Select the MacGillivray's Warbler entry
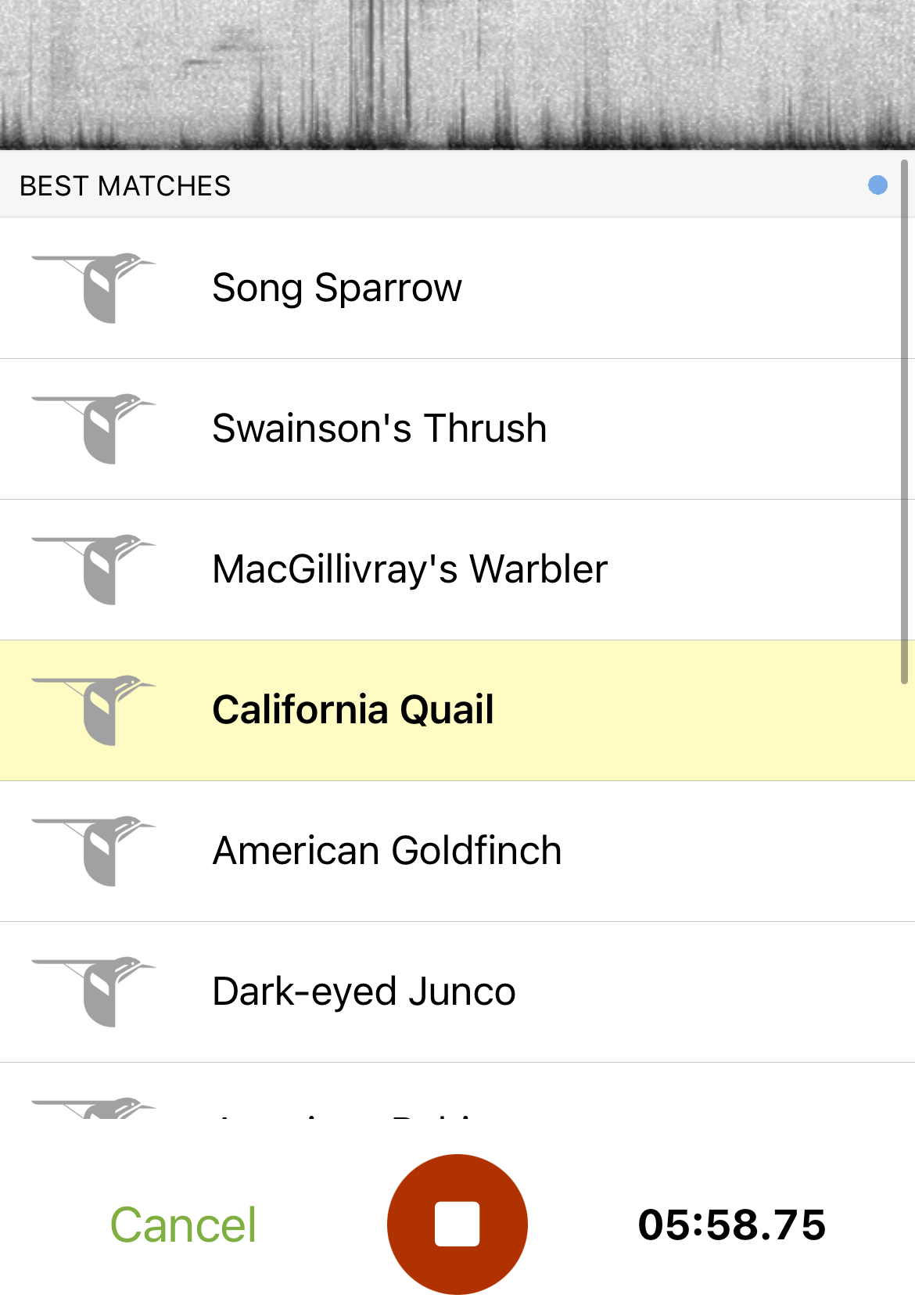This screenshot has height=1316, width=915. pyautogui.click(x=410, y=569)
